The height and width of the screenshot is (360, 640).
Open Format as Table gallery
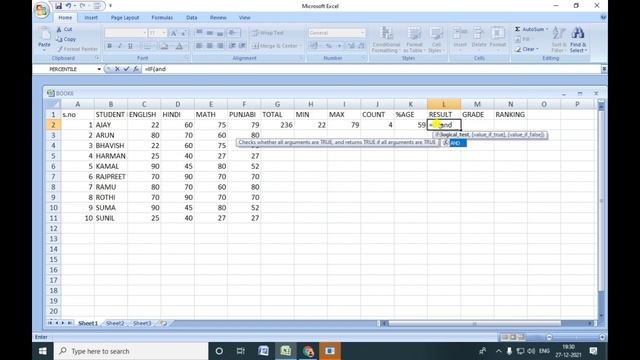(x=414, y=40)
